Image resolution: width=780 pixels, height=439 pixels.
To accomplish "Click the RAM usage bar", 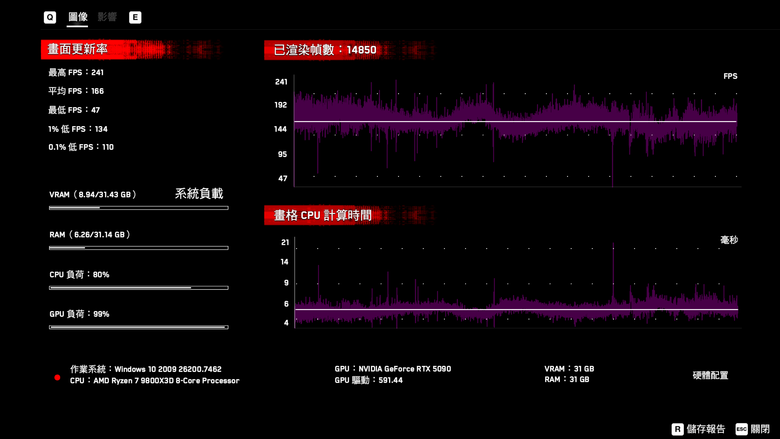I will point(139,248).
